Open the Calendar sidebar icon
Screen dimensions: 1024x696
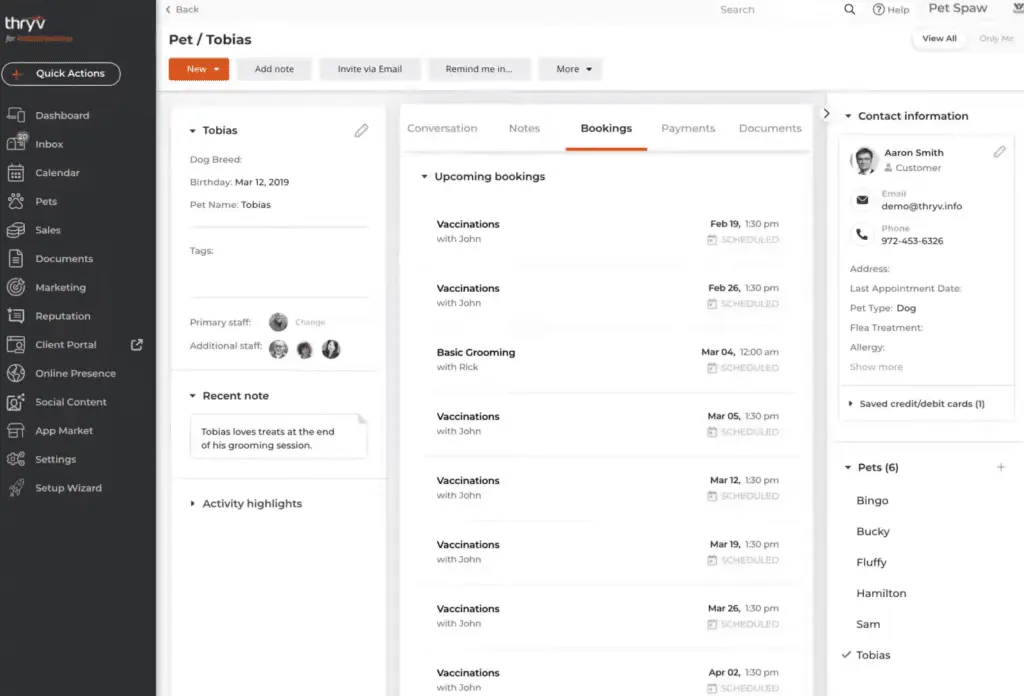point(16,172)
